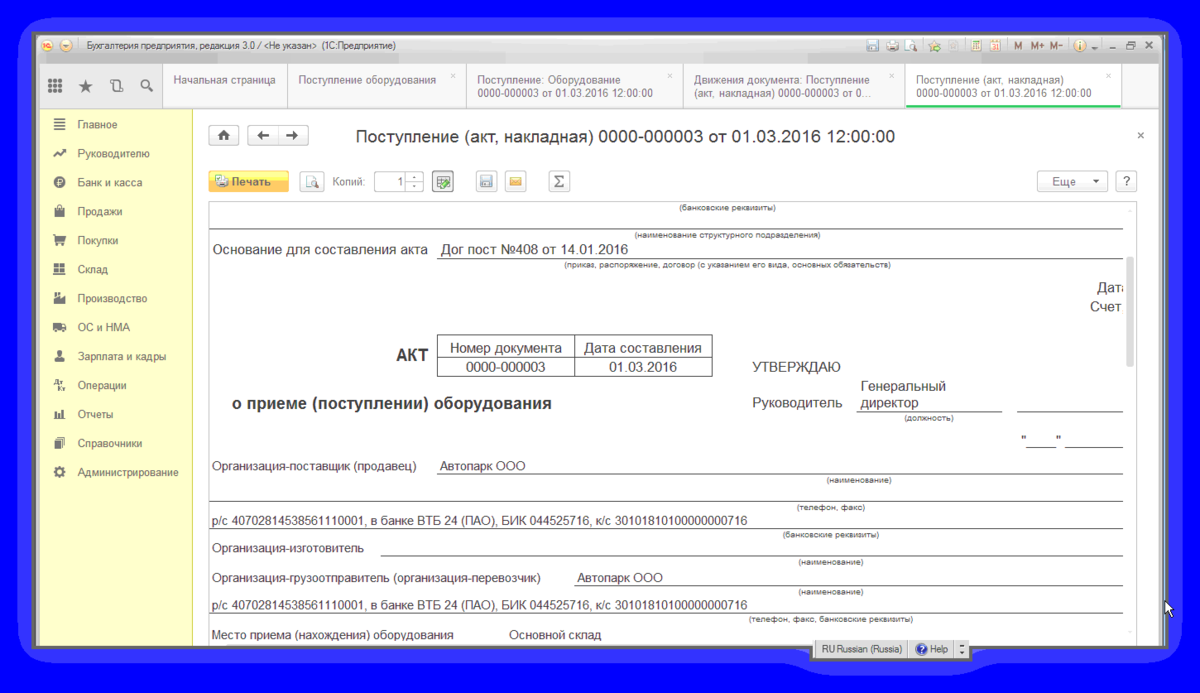Close the Поступление оборудования tab

453,76
